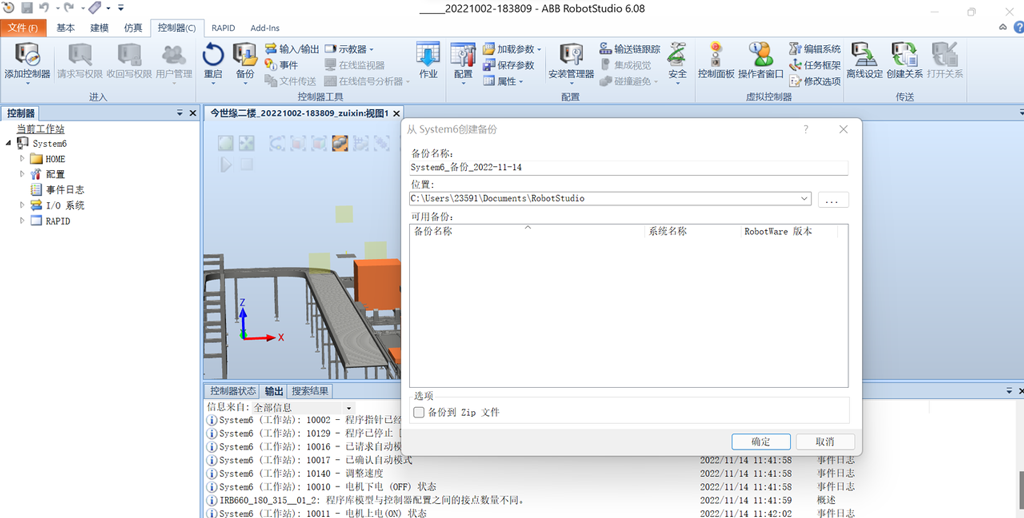This screenshot has height=518, width=1024.
Task: Click the 确定 button
Action: (x=759, y=441)
